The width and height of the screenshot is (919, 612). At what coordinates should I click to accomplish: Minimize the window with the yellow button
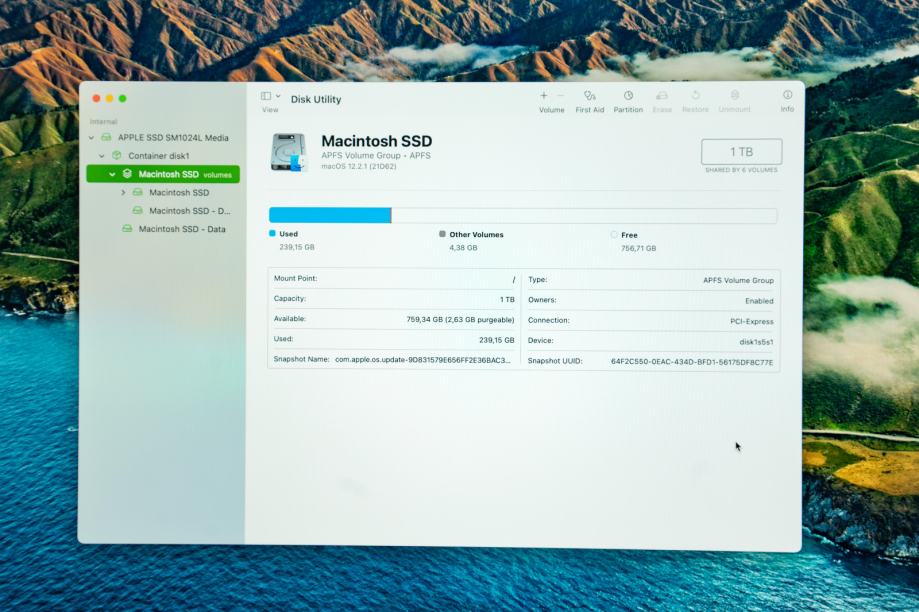point(110,98)
